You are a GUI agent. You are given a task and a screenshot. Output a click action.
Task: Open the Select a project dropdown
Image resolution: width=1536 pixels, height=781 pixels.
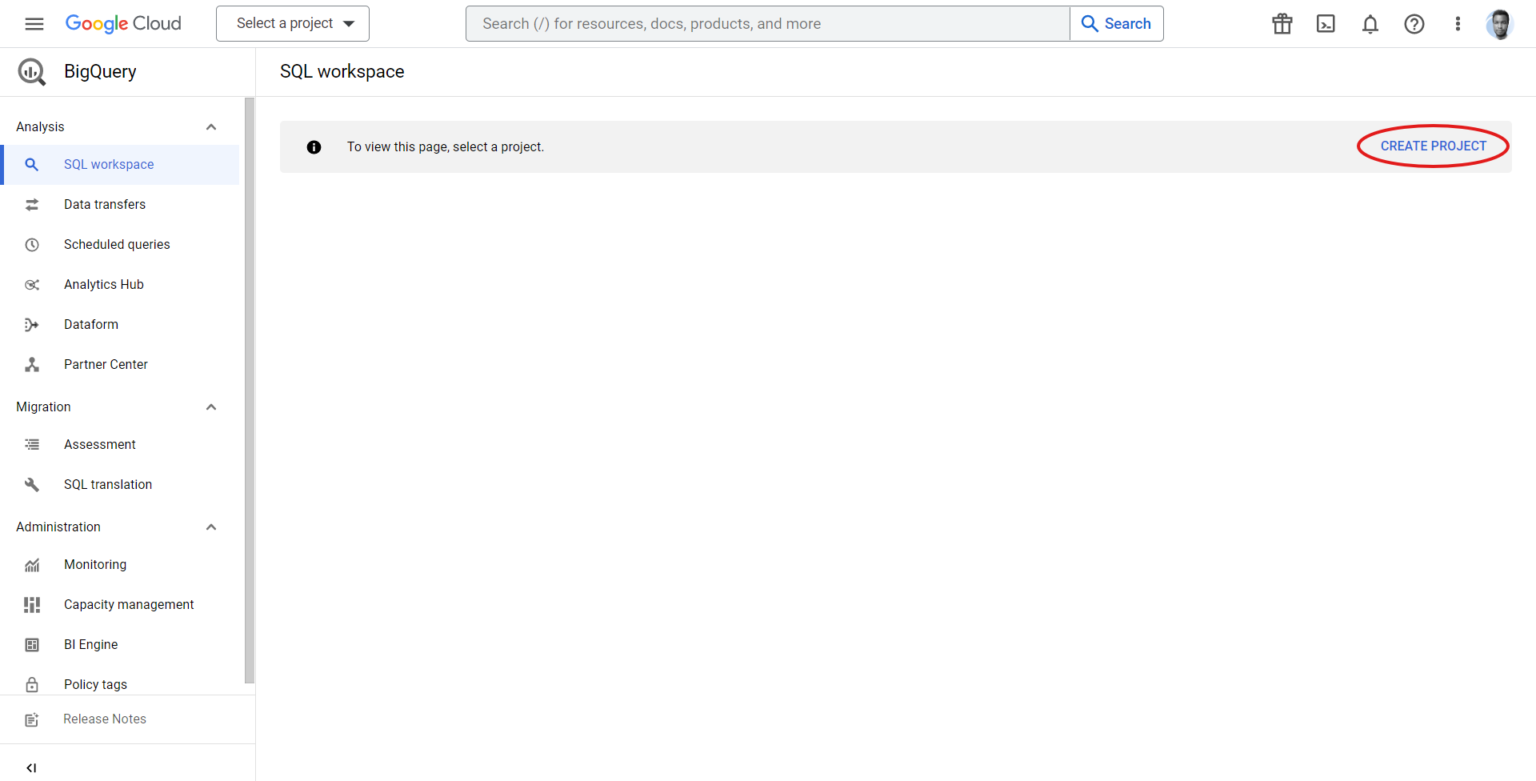click(x=292, y=23)
